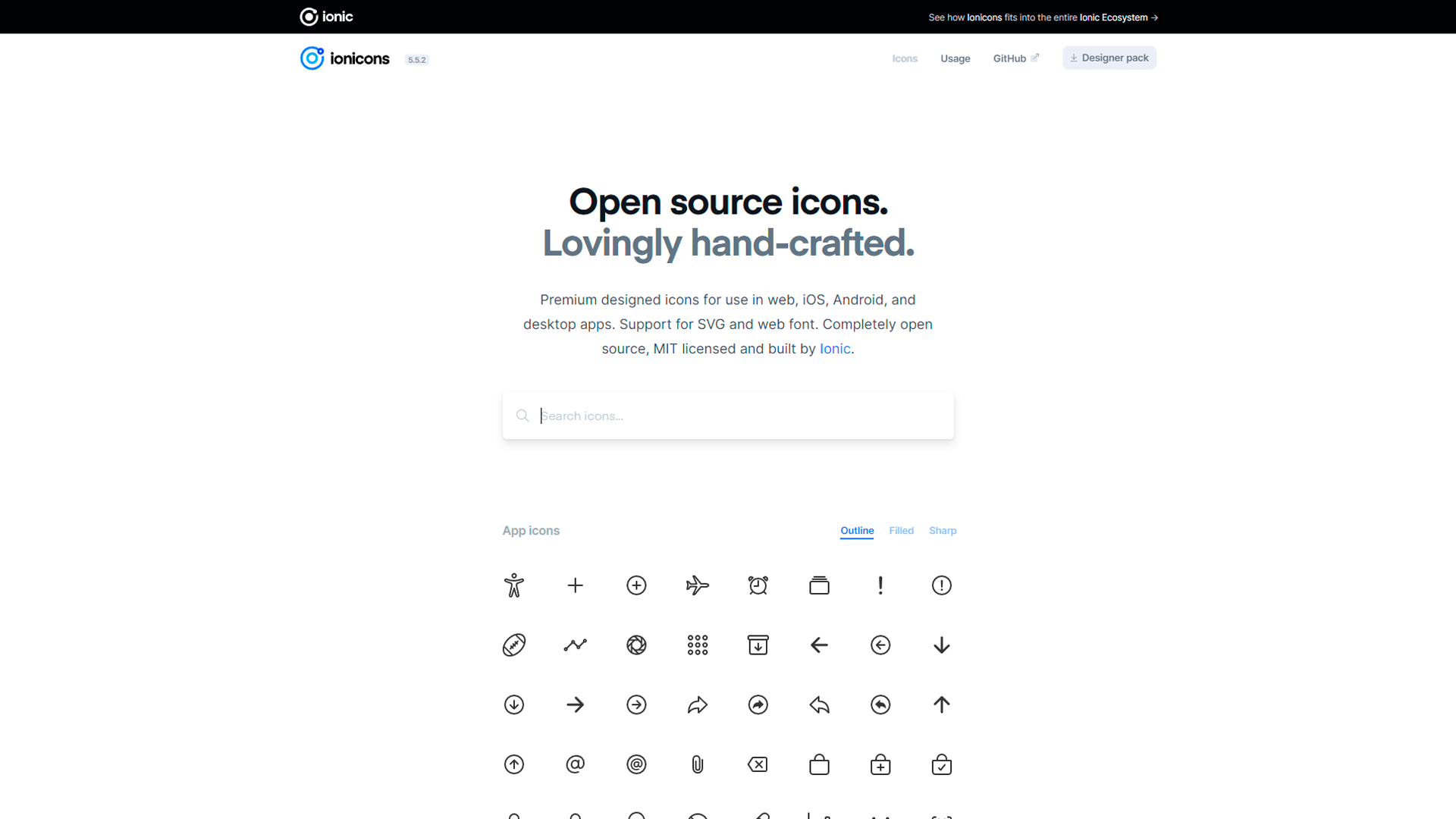Click the Ionic logo in top bar
The width and height of the screenshot is (1456, 819).
pyautogui.click(x=326, y=17)
